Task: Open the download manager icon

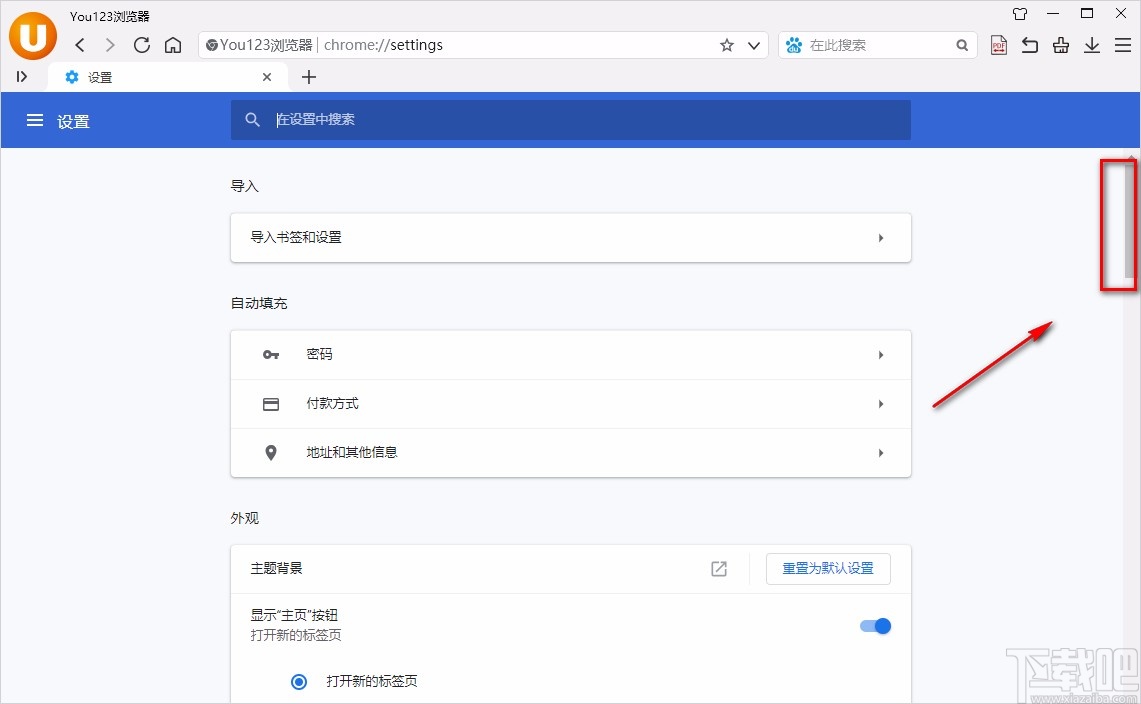Action: 1092,45
